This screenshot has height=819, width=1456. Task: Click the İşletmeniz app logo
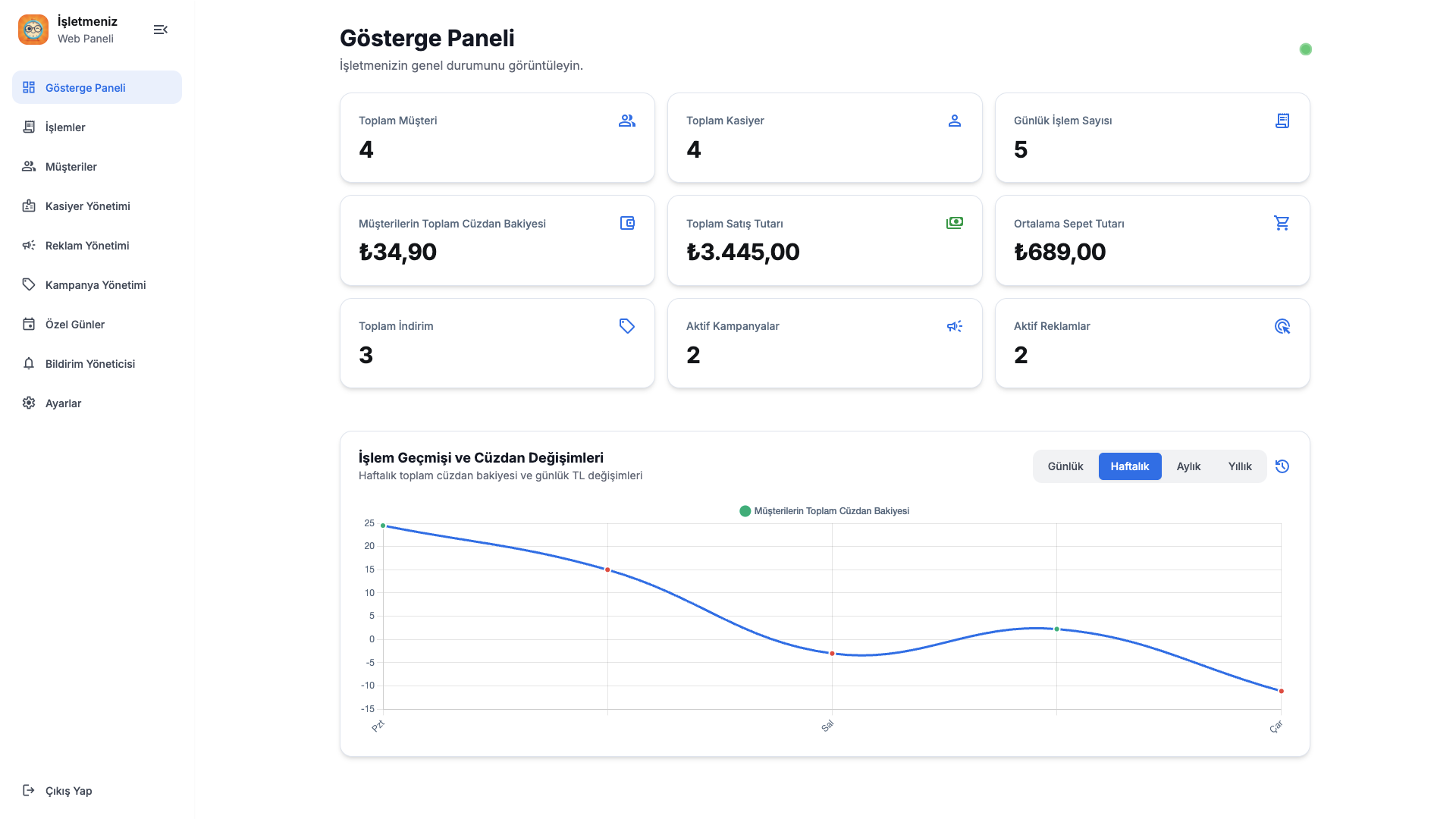pos(33,30)
